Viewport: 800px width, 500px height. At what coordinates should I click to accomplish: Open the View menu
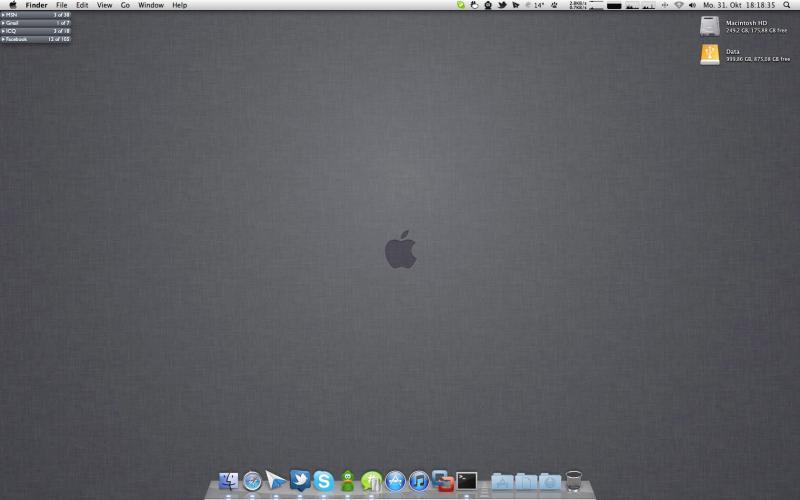105,5
